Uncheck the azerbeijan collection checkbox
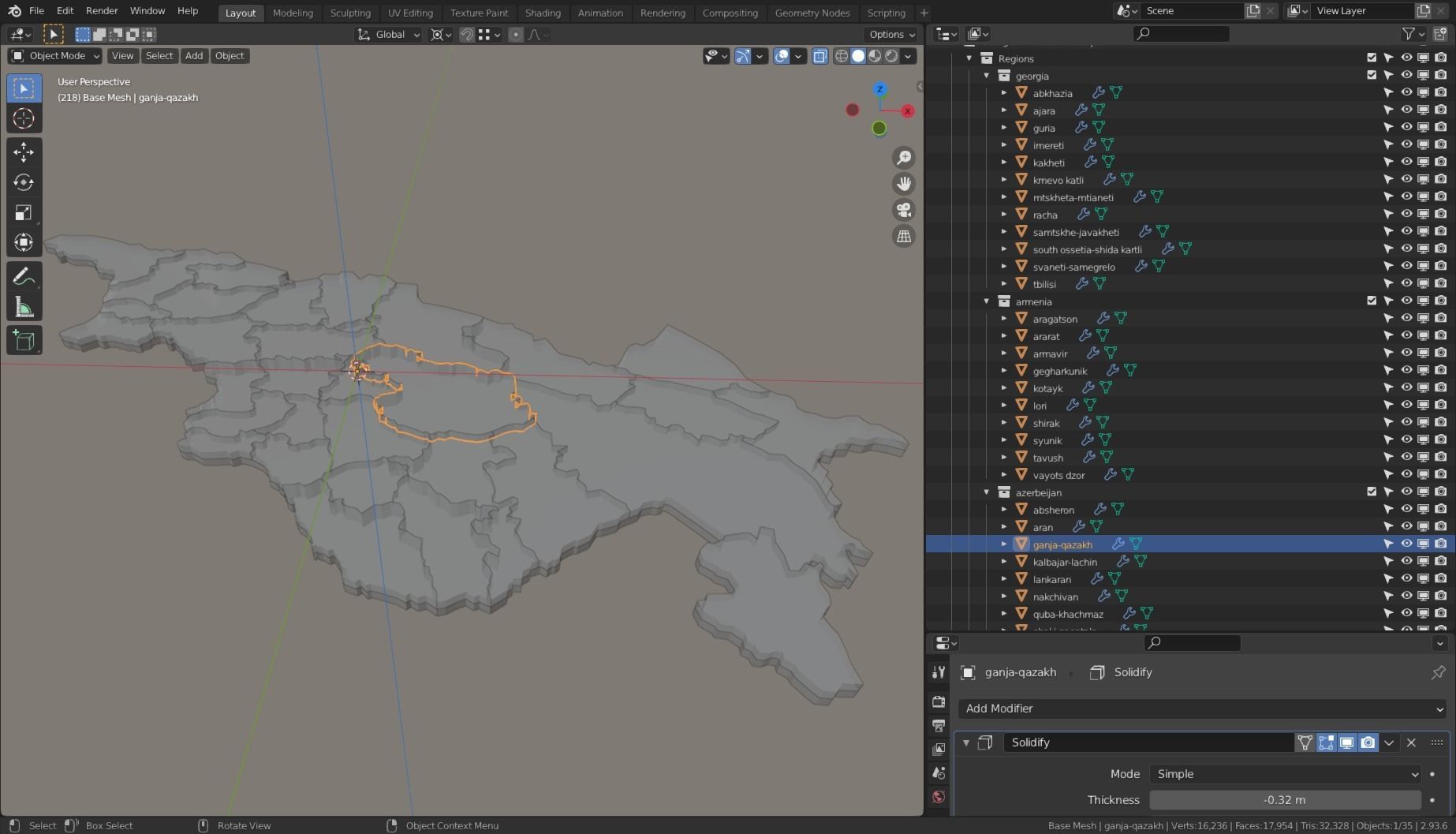 click(x=1372, y=492)
